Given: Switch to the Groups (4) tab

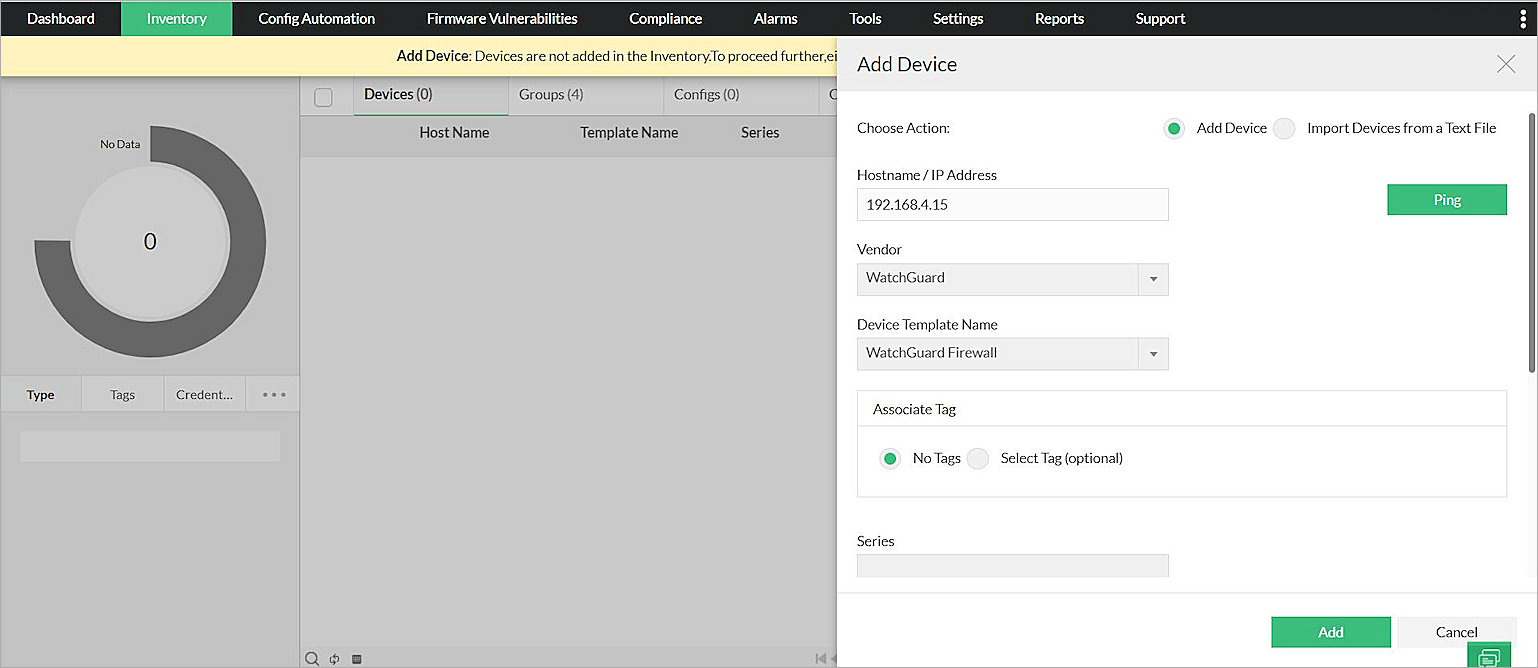Looking at the screenshot, I should tap(551, 94).
